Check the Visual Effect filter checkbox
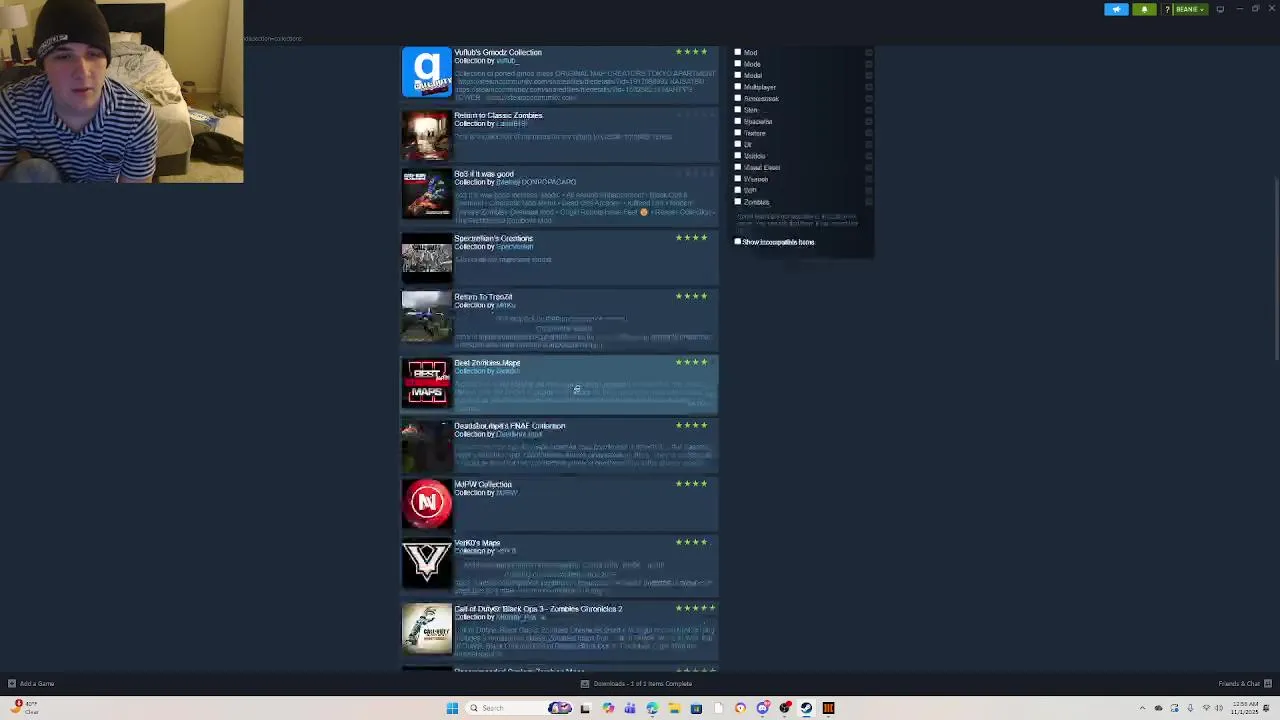The height and width of the screenshot is (720, 1280). tap(738, 167)
